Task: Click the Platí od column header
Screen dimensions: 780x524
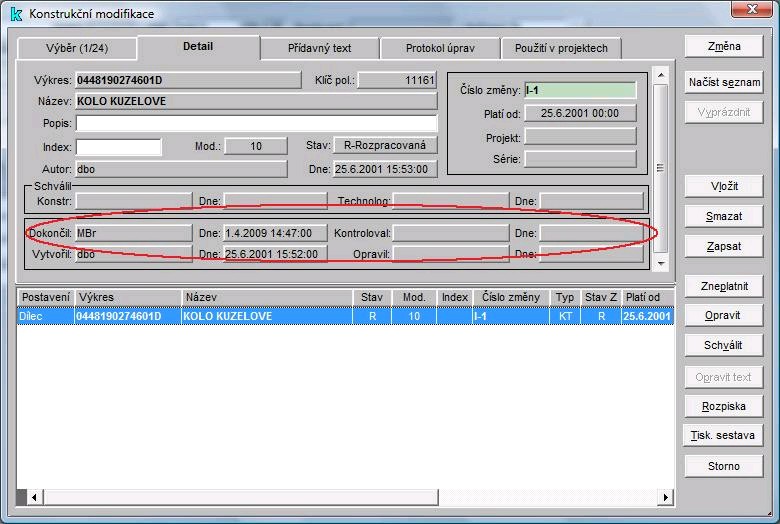Action: 648,297
